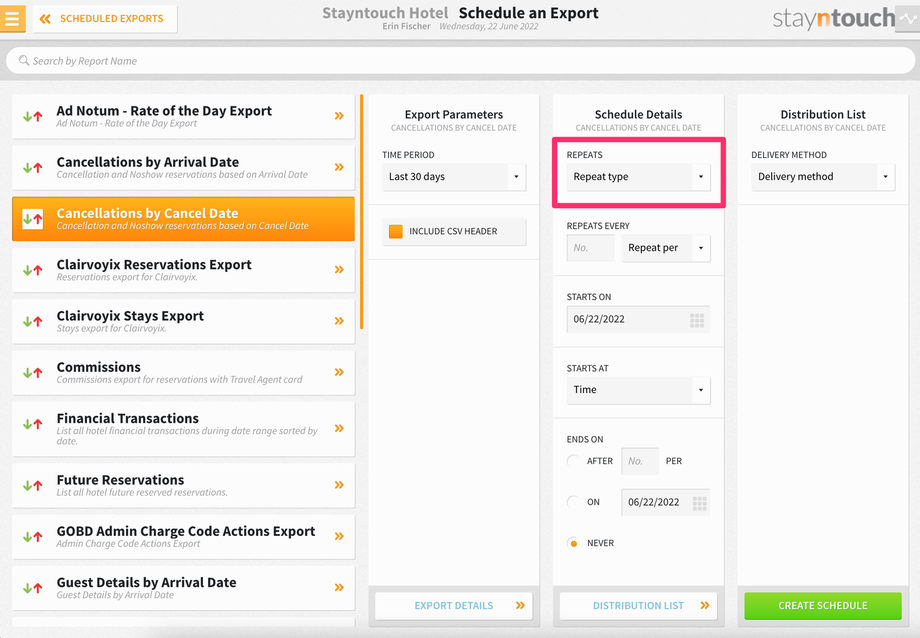
Task: Click Future Reservations arrows icon
Action: 33,485
